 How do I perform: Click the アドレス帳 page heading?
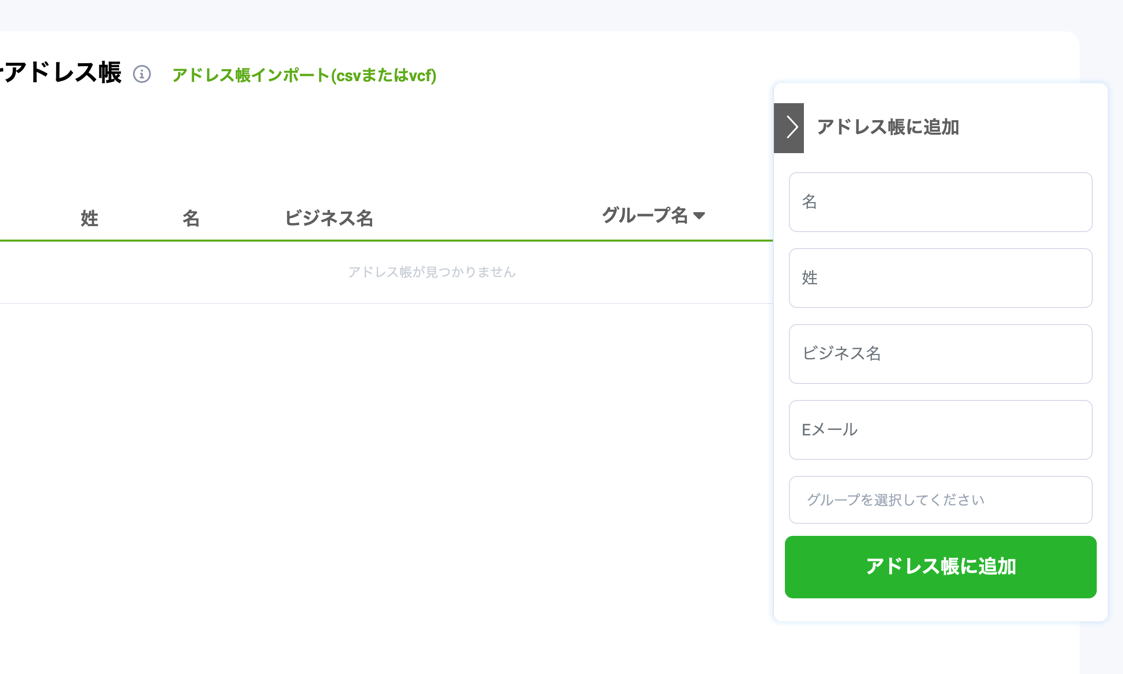(x=60, y=72)
